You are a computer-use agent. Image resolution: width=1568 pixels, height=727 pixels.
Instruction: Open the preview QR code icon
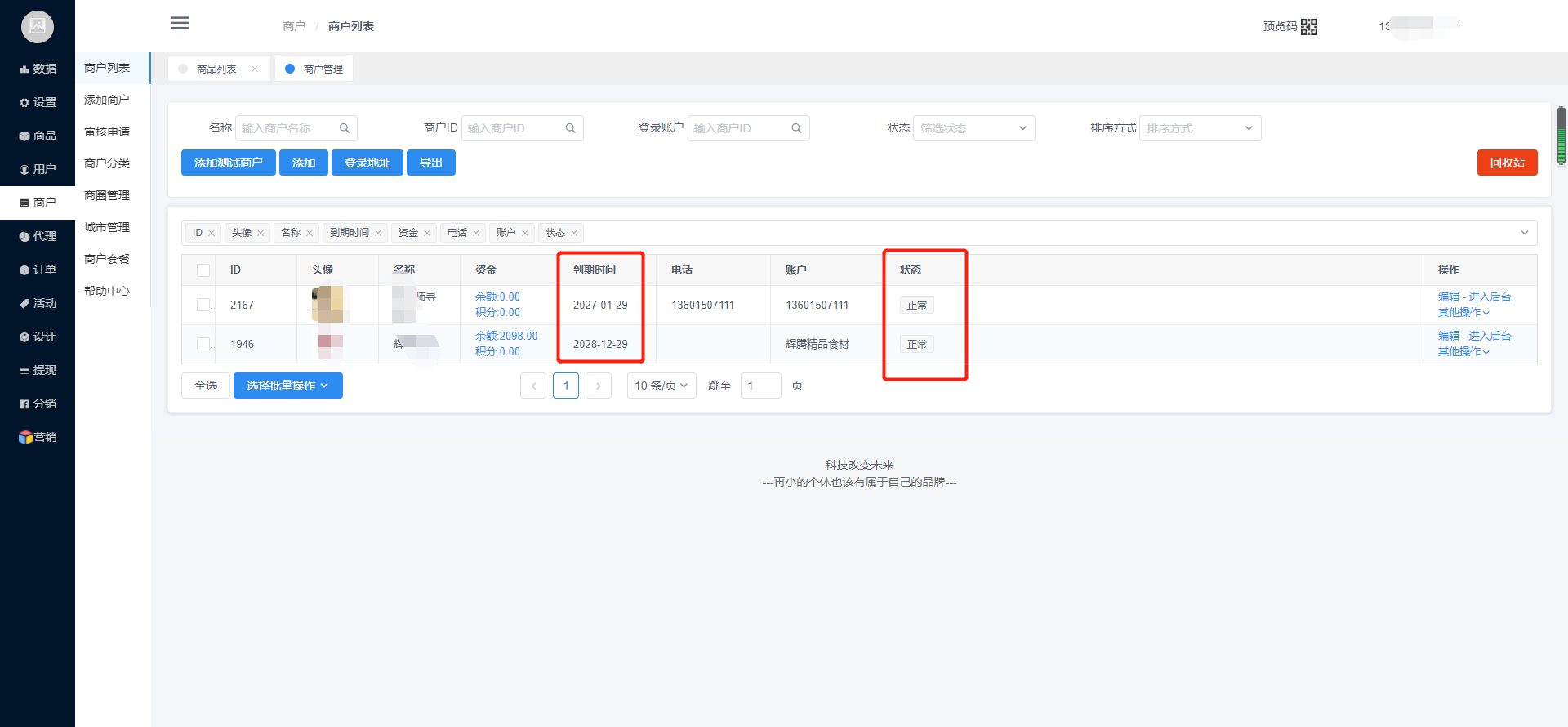tap(1308, 27)
